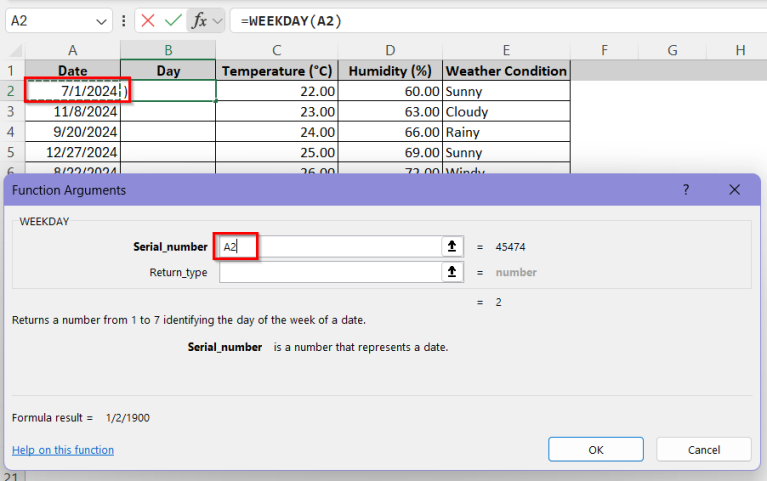767x481 pixels.
Task: Collapse dialog via Return_type range selector icon
Action: (453, 272)
